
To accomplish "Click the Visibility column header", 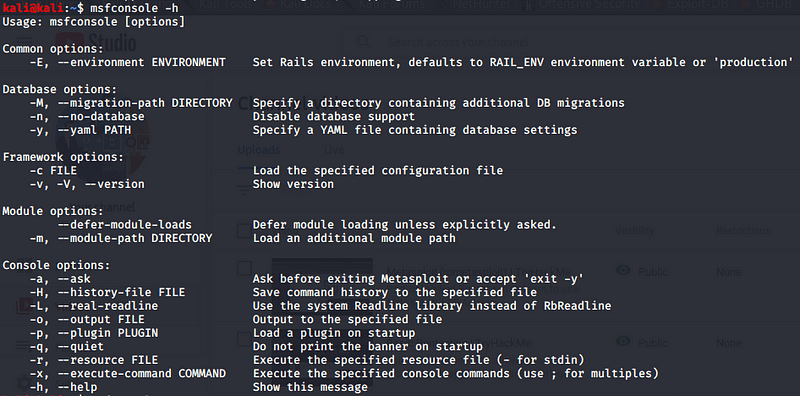I will click(x=634, y=231).
